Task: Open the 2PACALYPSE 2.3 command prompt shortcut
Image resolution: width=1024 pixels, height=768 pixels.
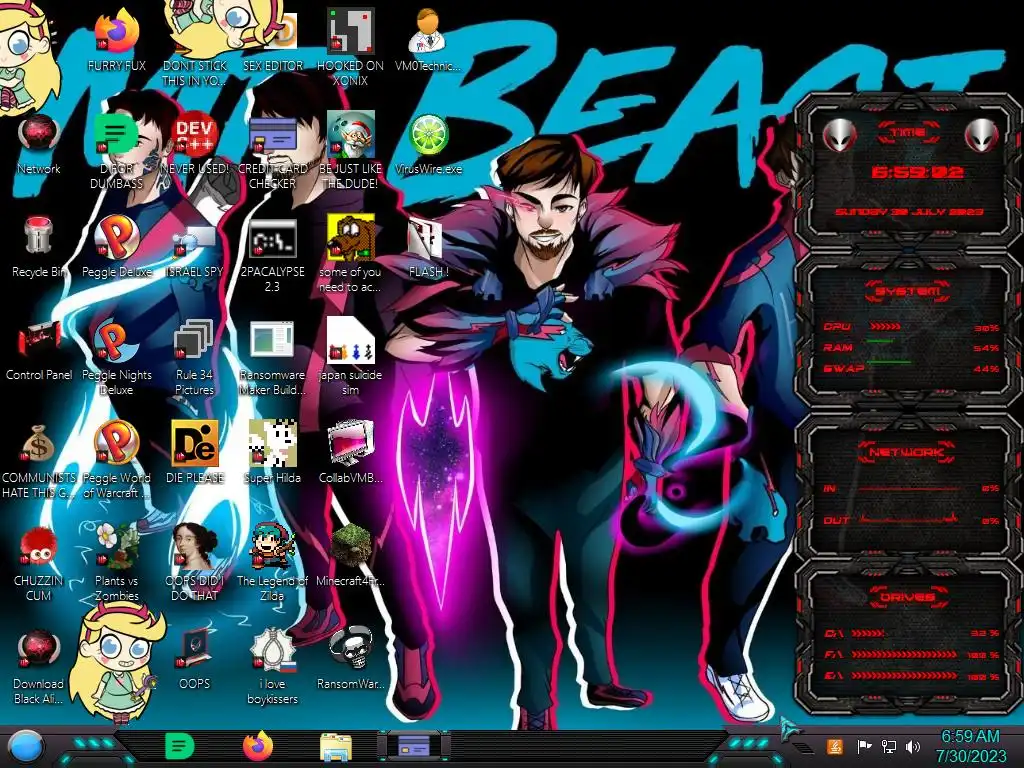Action: pos(272,238)
